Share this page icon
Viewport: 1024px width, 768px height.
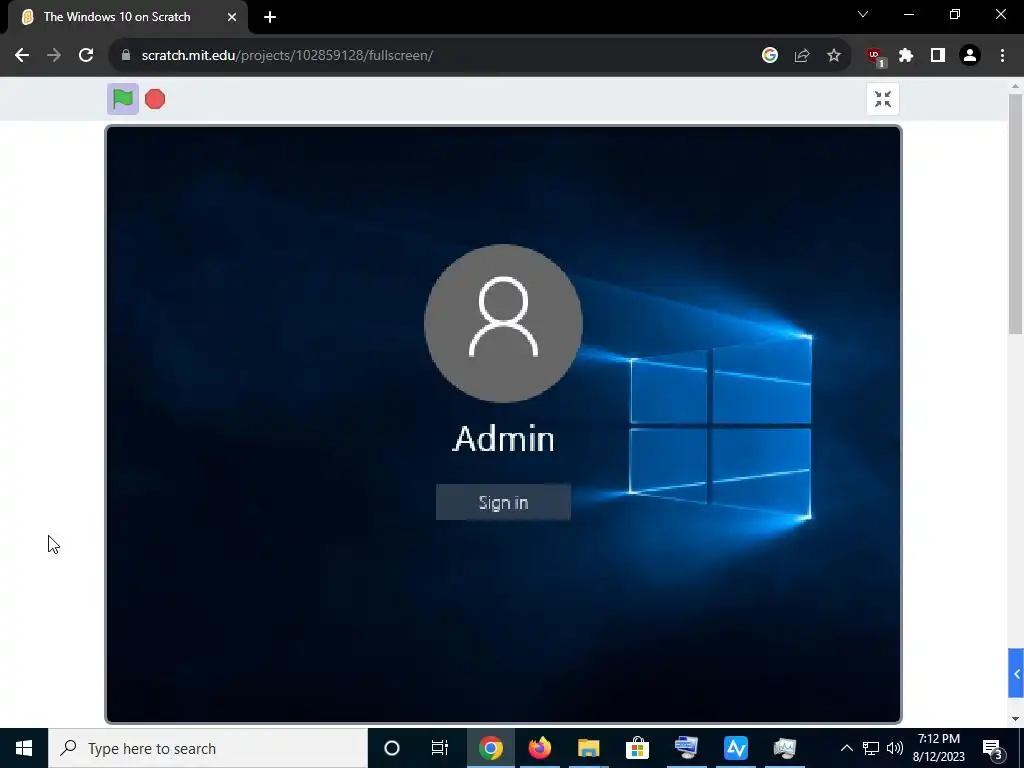[x=801, y=56]
